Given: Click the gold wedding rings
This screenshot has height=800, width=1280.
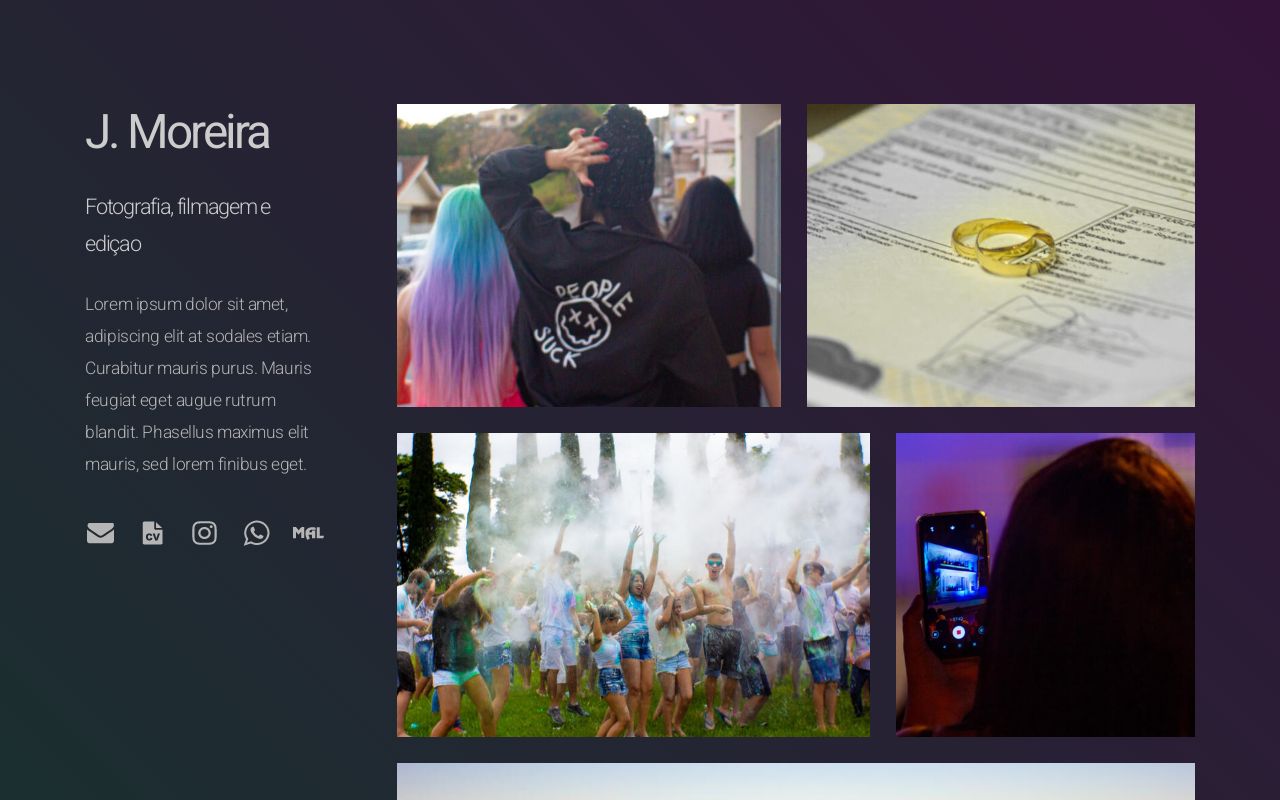Looking at the screenshot, I should click(x=1003, y=246).
